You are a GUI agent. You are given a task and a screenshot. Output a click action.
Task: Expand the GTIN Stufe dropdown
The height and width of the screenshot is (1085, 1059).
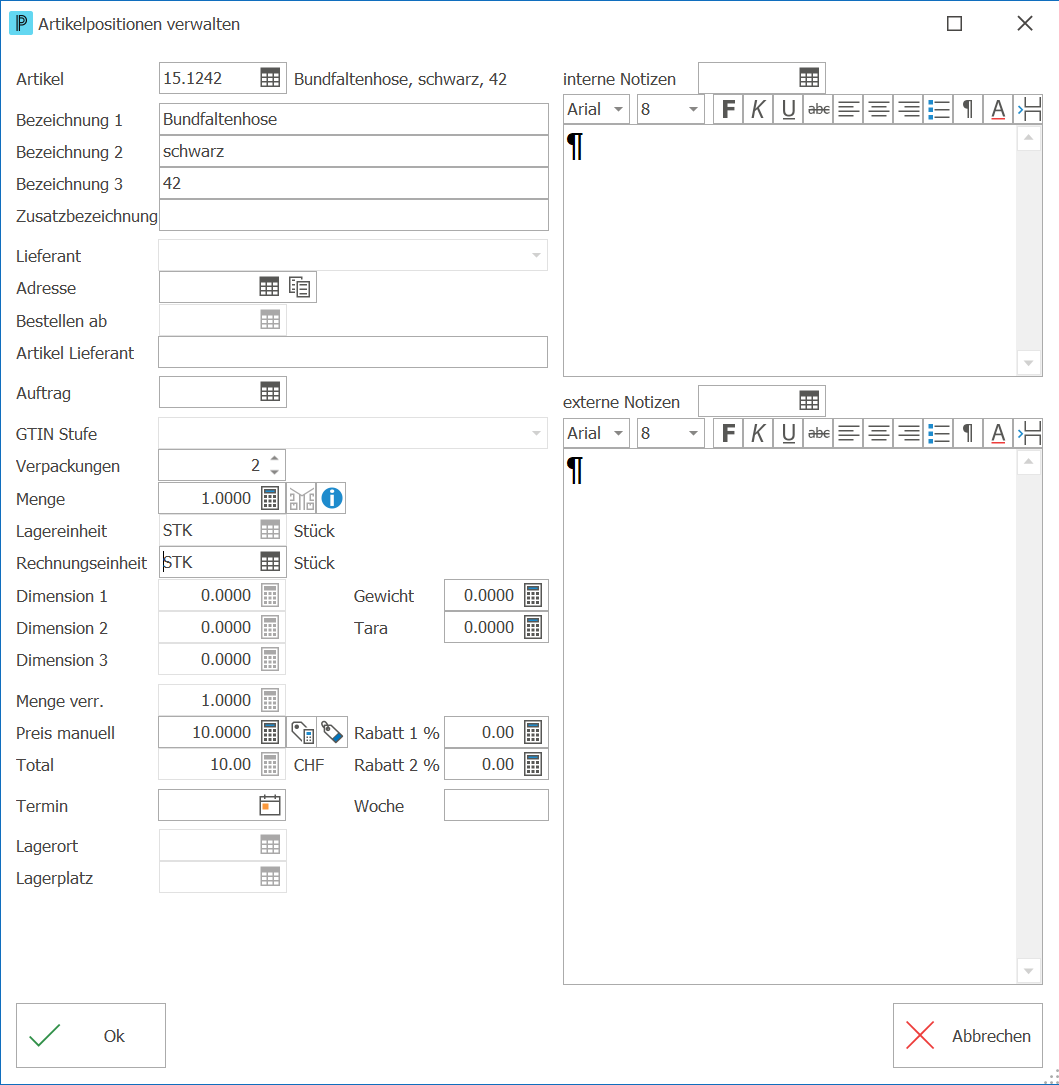(536, 433)
